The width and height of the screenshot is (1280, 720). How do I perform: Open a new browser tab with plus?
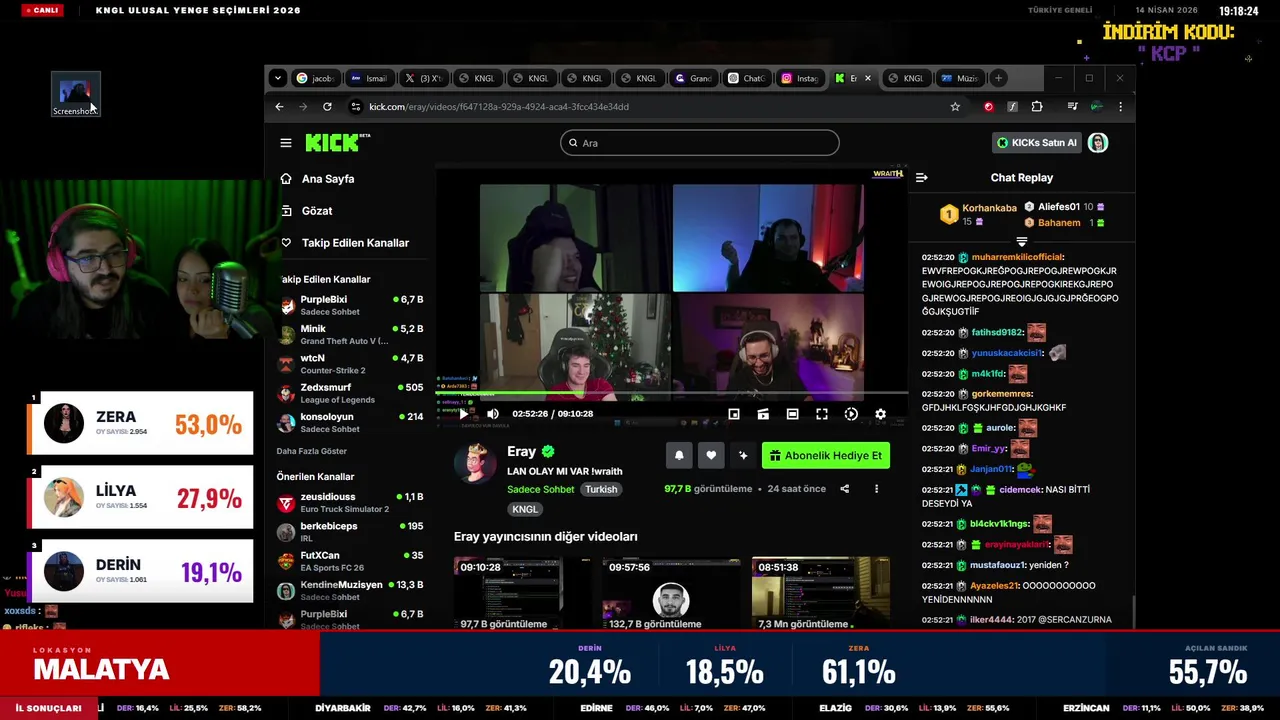998,78
